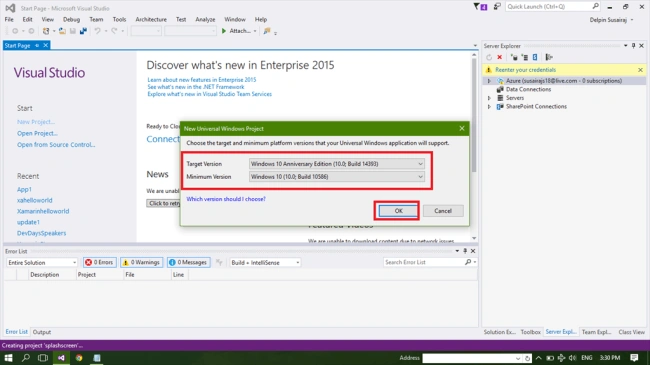Dismiss the Reenter your credentials banner

point(640,70)
